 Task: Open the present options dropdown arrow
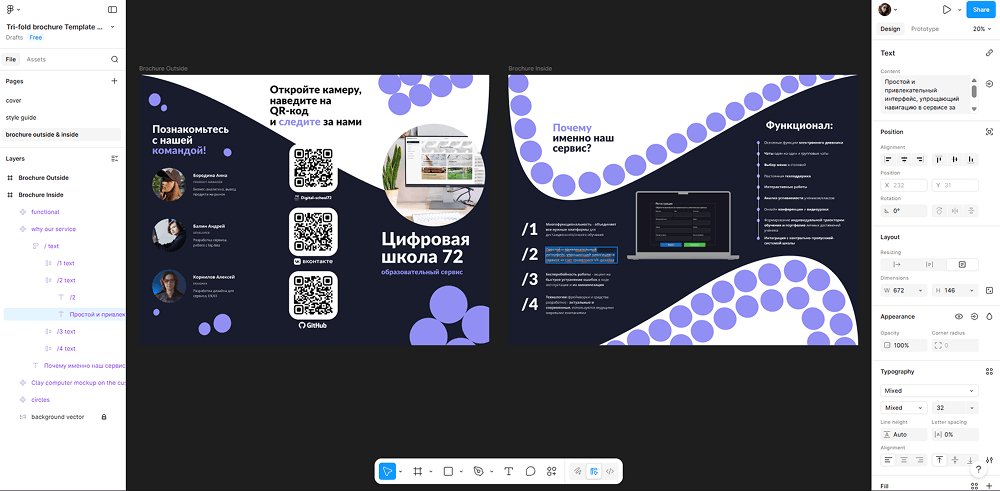coord(959,10)
